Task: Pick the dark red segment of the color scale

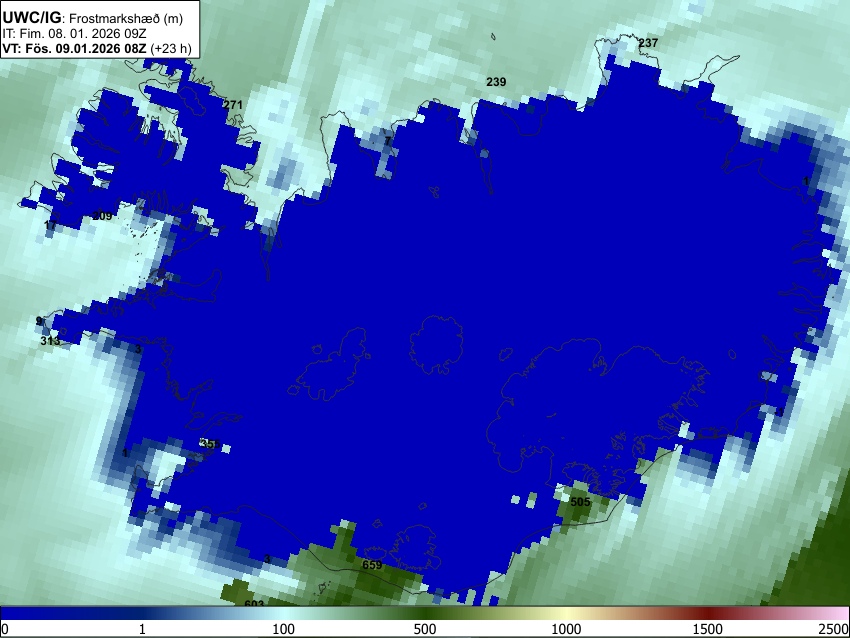Action: click(708, 613)
